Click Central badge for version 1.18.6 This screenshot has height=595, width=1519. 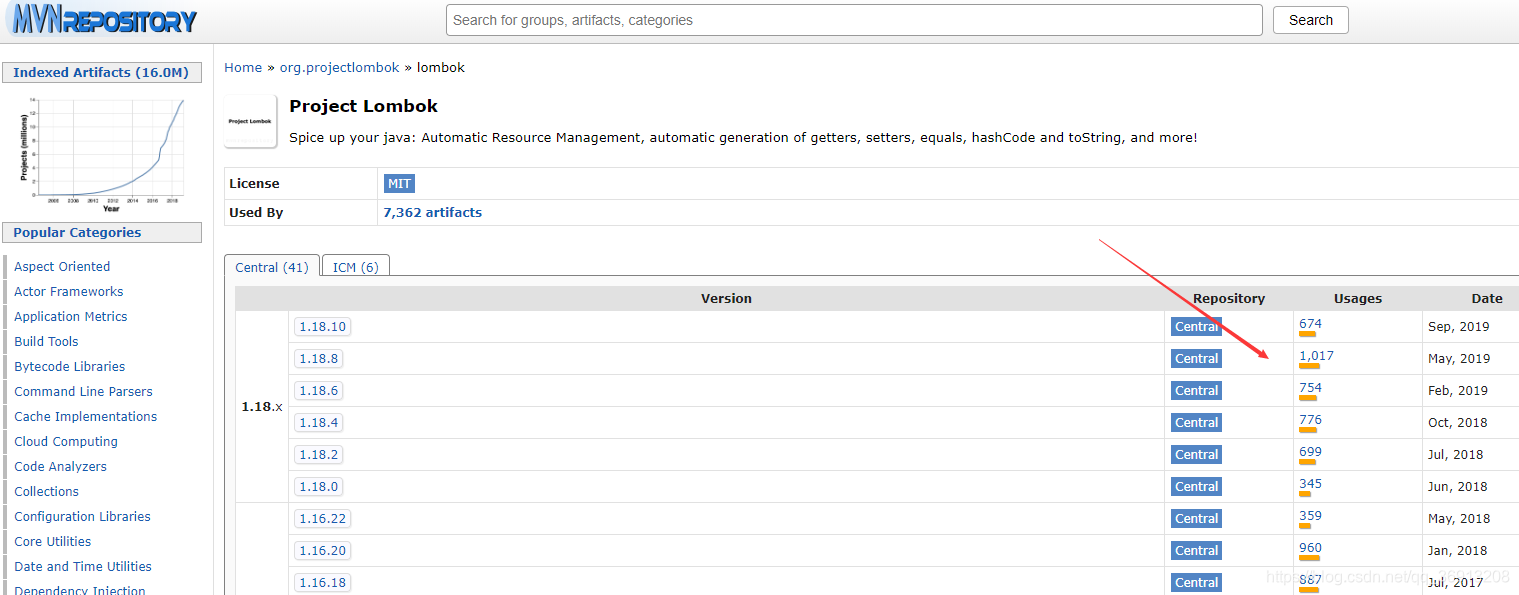1196,390
